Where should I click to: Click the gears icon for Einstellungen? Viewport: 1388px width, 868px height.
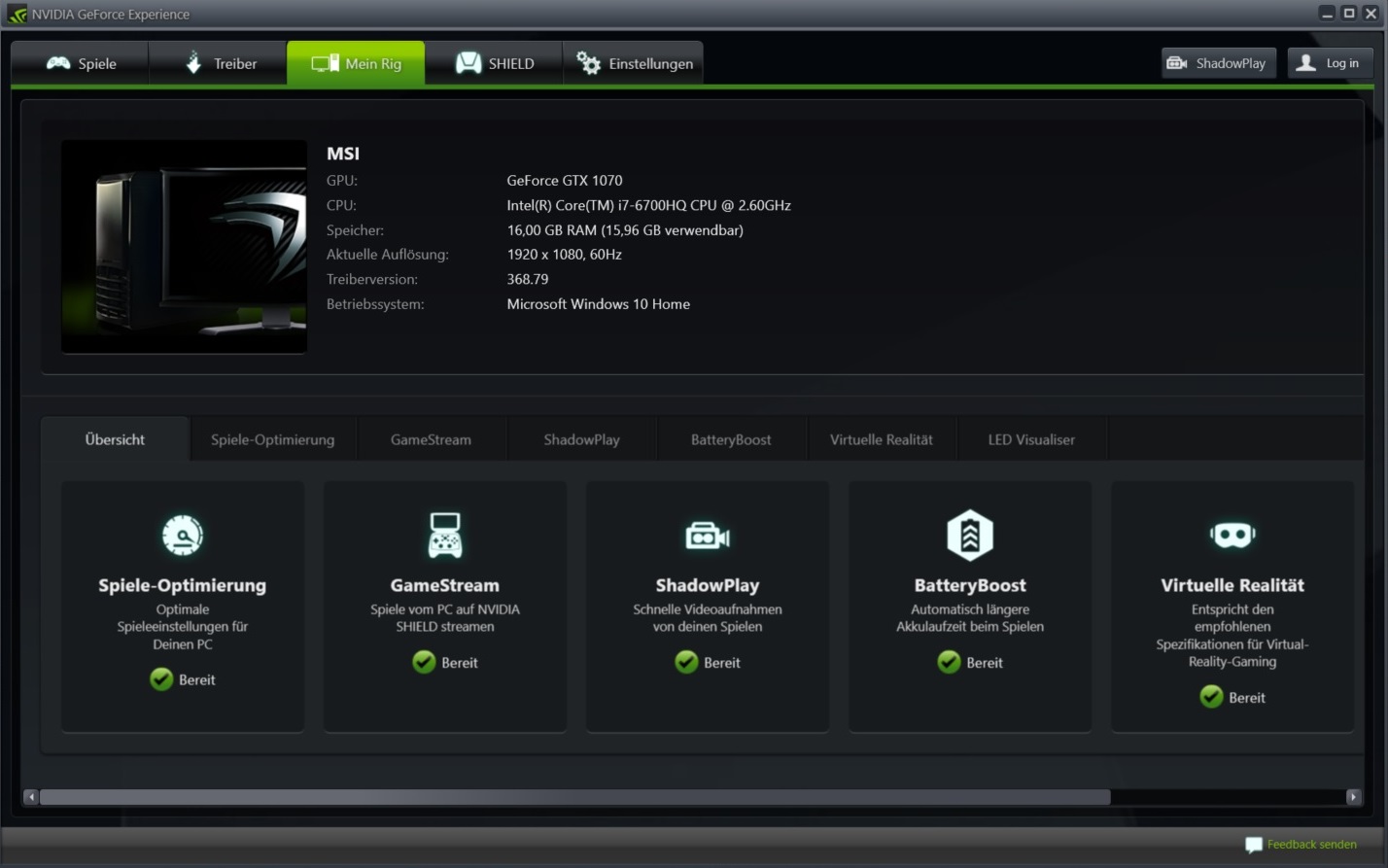(x=588, y=63)
